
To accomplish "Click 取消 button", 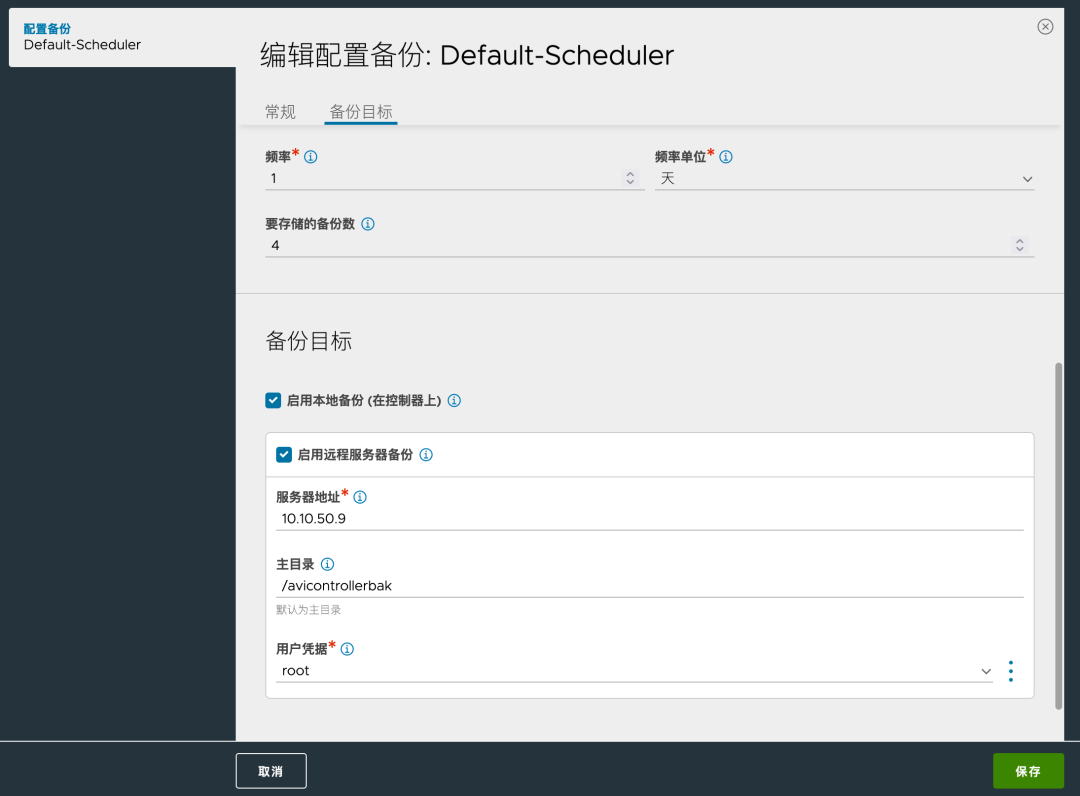I will [271, 771].
